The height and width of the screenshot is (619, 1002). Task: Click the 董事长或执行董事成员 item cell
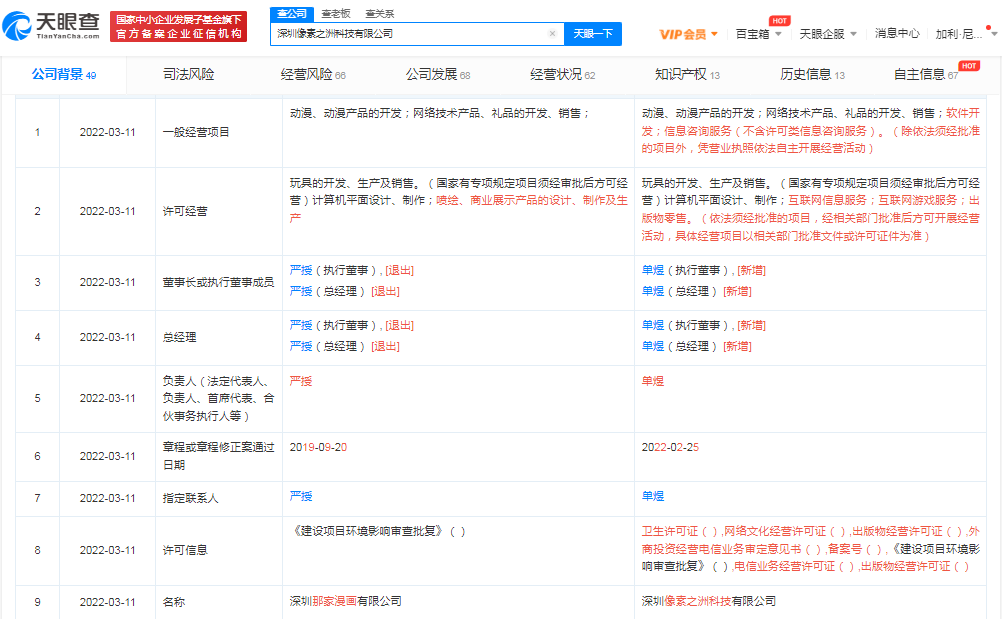click(219, 282)
